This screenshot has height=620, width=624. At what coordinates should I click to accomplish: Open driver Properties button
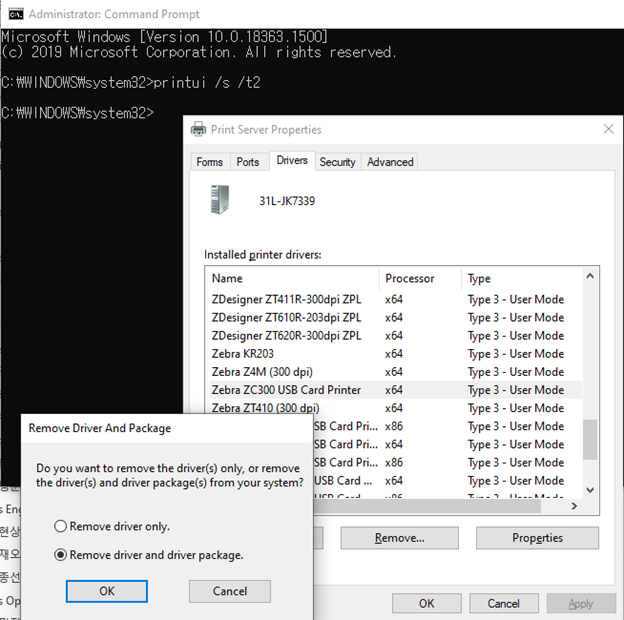[x=537, y=538]
